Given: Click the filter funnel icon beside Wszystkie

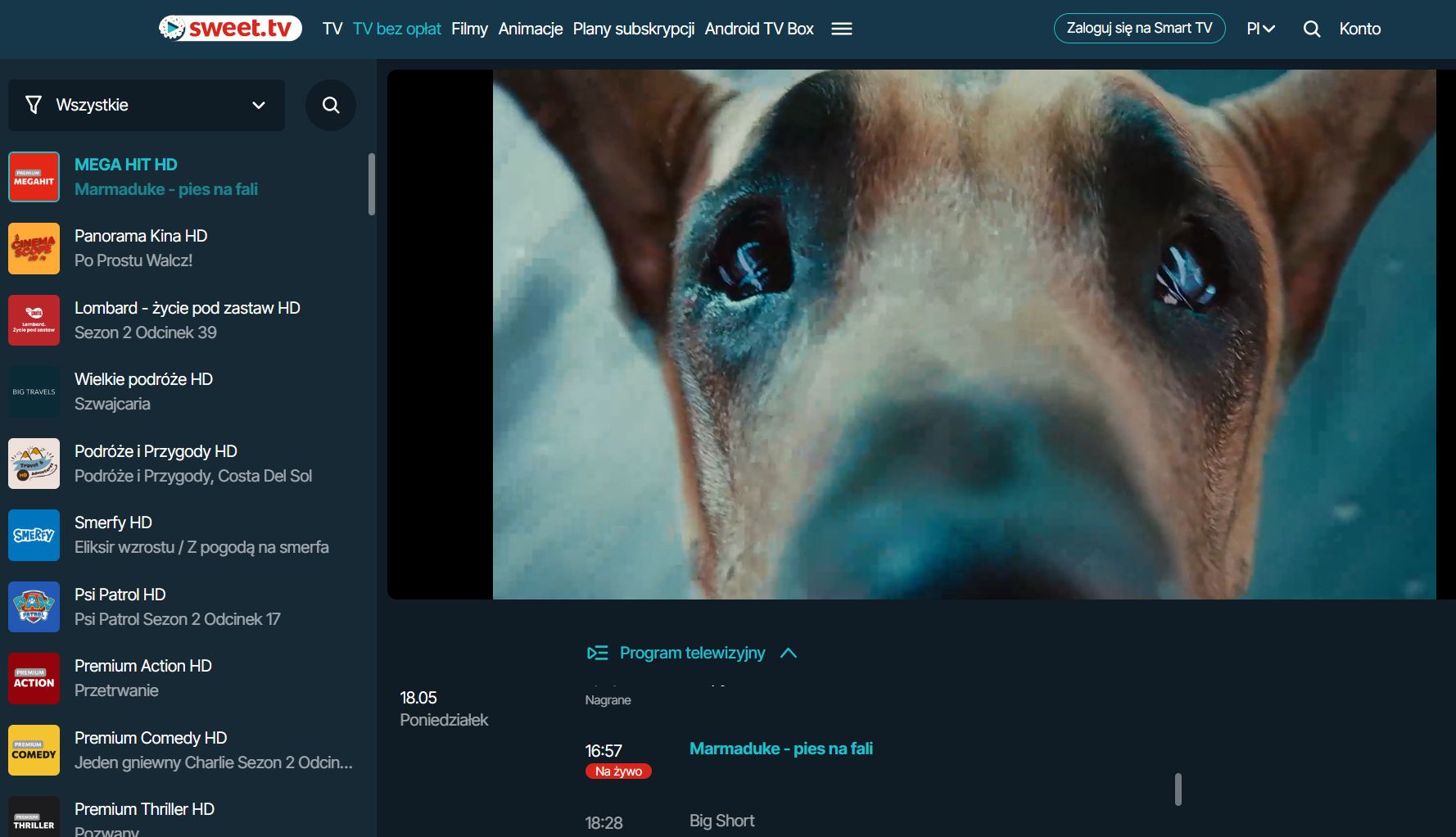Looking at the screenshot, I should (34, 105).
